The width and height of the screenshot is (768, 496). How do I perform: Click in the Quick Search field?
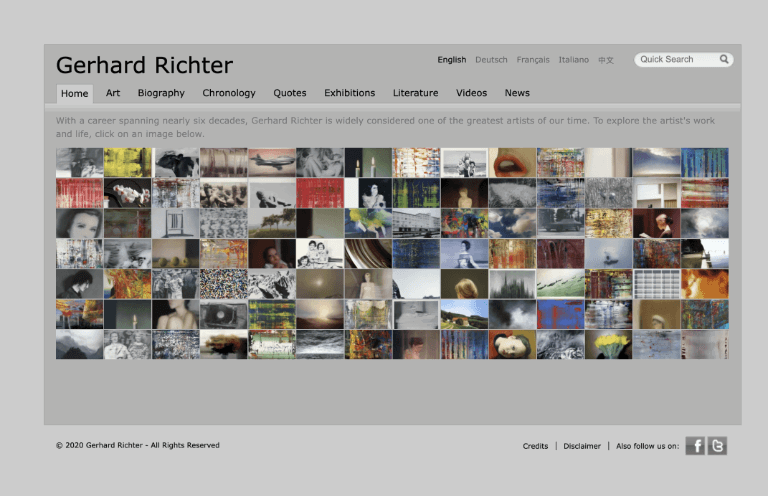click(x=675, y=60)
